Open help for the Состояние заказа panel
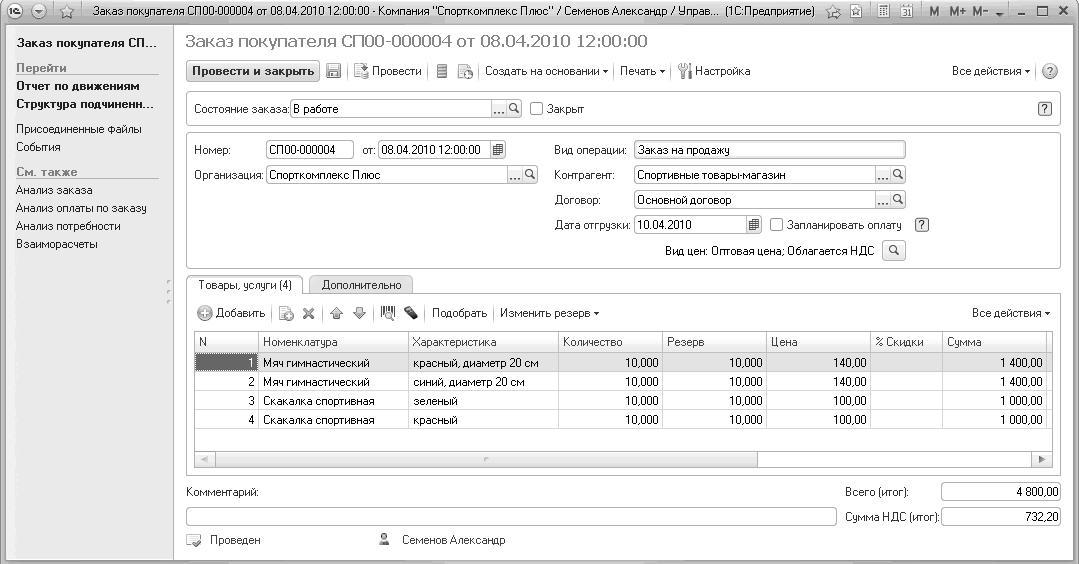 [1045, 109]
